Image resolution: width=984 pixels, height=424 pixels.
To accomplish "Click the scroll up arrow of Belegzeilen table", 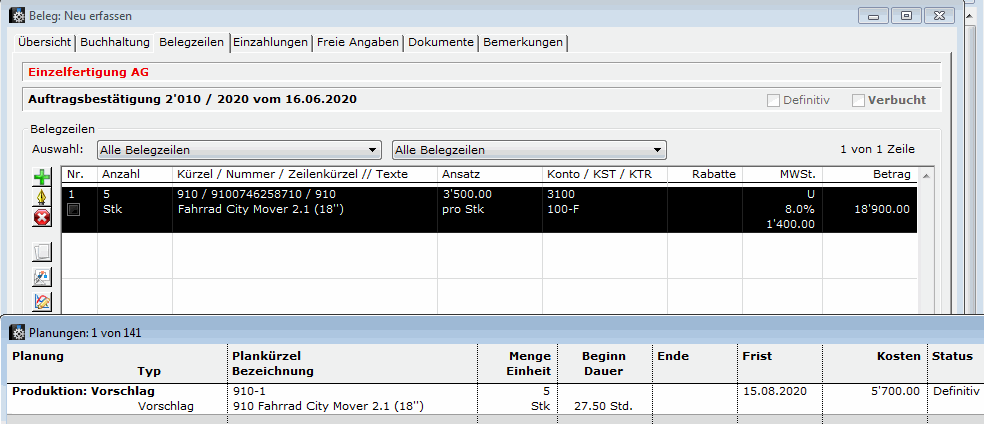I will point(927,175).
